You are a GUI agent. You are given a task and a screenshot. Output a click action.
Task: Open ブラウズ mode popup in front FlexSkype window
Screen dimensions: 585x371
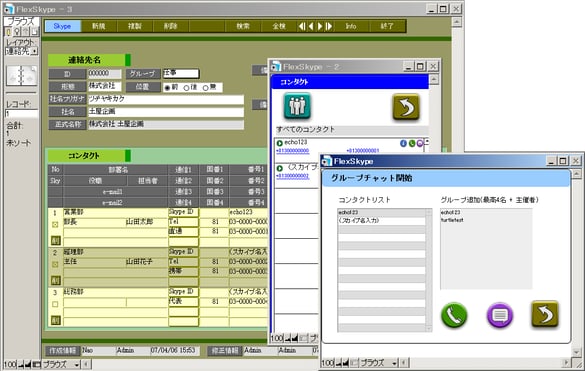pos(379,363)
